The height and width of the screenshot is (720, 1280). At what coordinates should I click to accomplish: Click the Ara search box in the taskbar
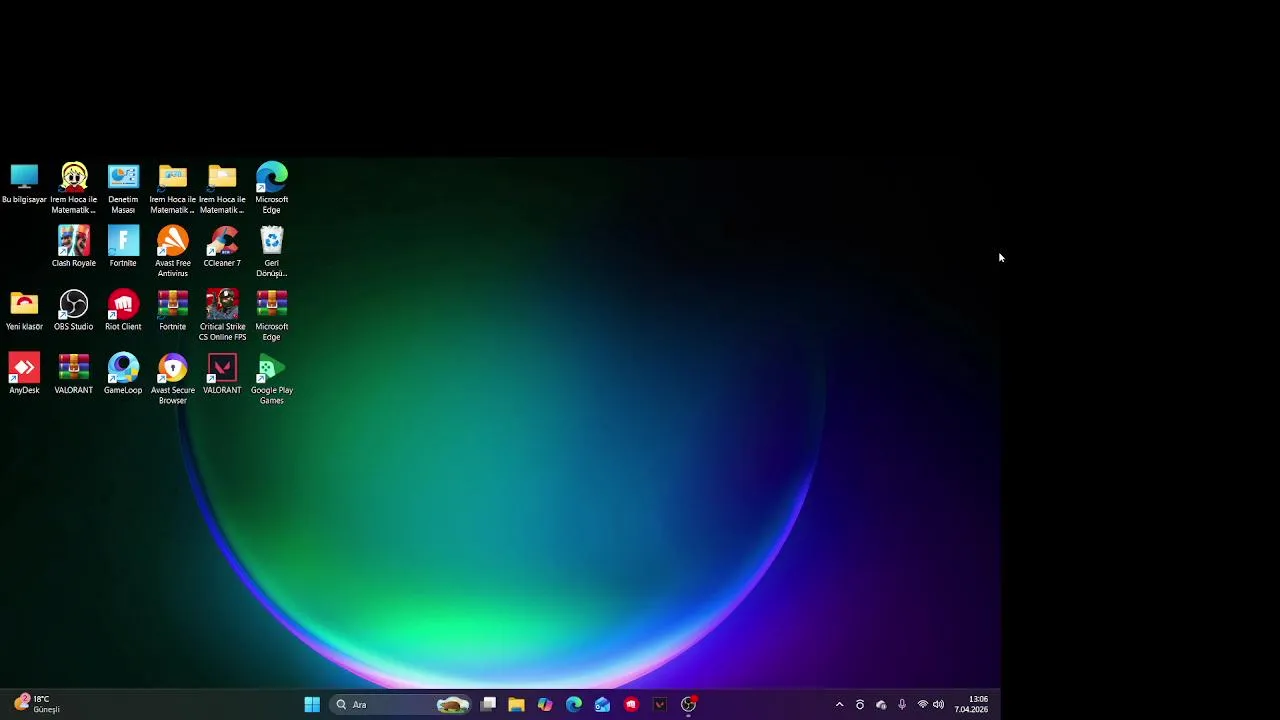(401, 705)
